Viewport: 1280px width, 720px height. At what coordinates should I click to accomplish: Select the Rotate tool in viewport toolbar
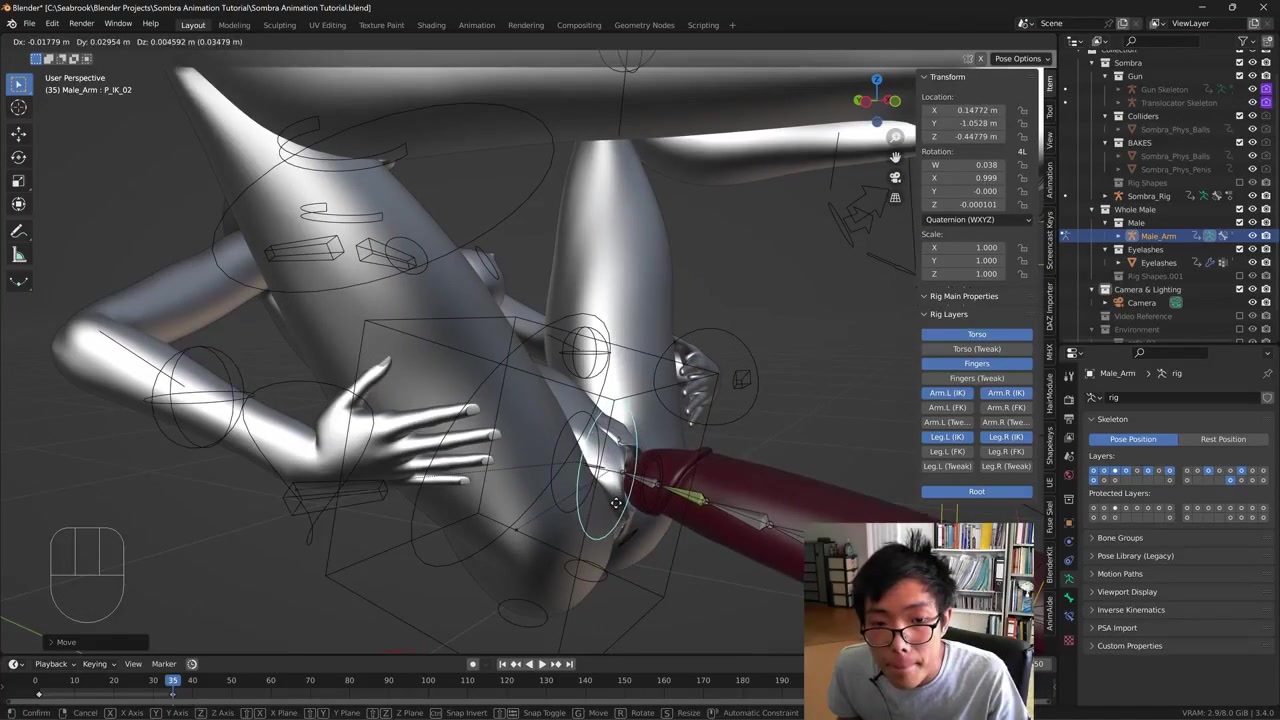(x=18, y=157)
